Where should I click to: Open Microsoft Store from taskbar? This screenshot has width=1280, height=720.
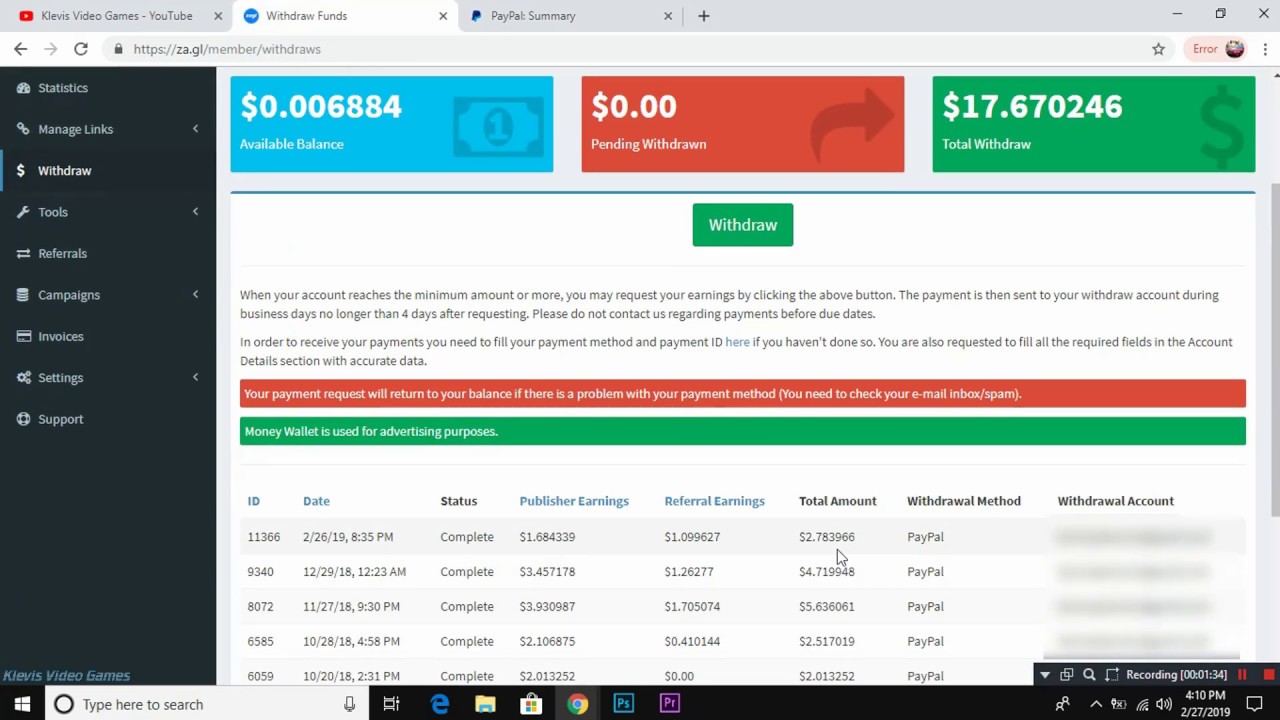pos(531,704)
